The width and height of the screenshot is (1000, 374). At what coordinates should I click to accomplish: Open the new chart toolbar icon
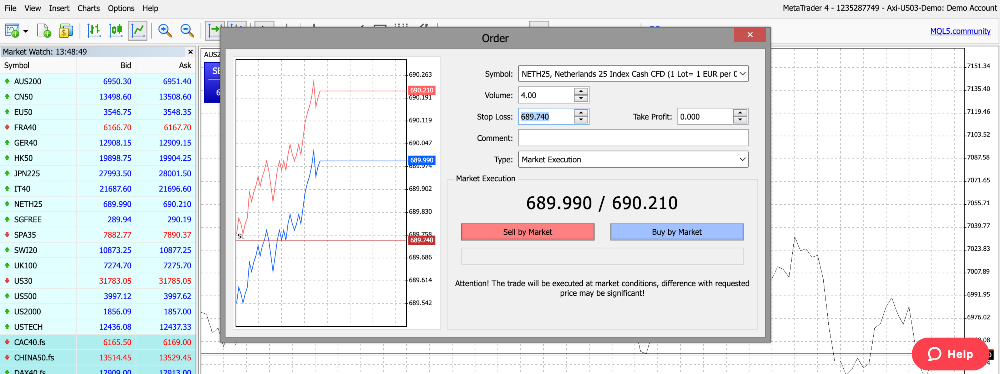12,30
